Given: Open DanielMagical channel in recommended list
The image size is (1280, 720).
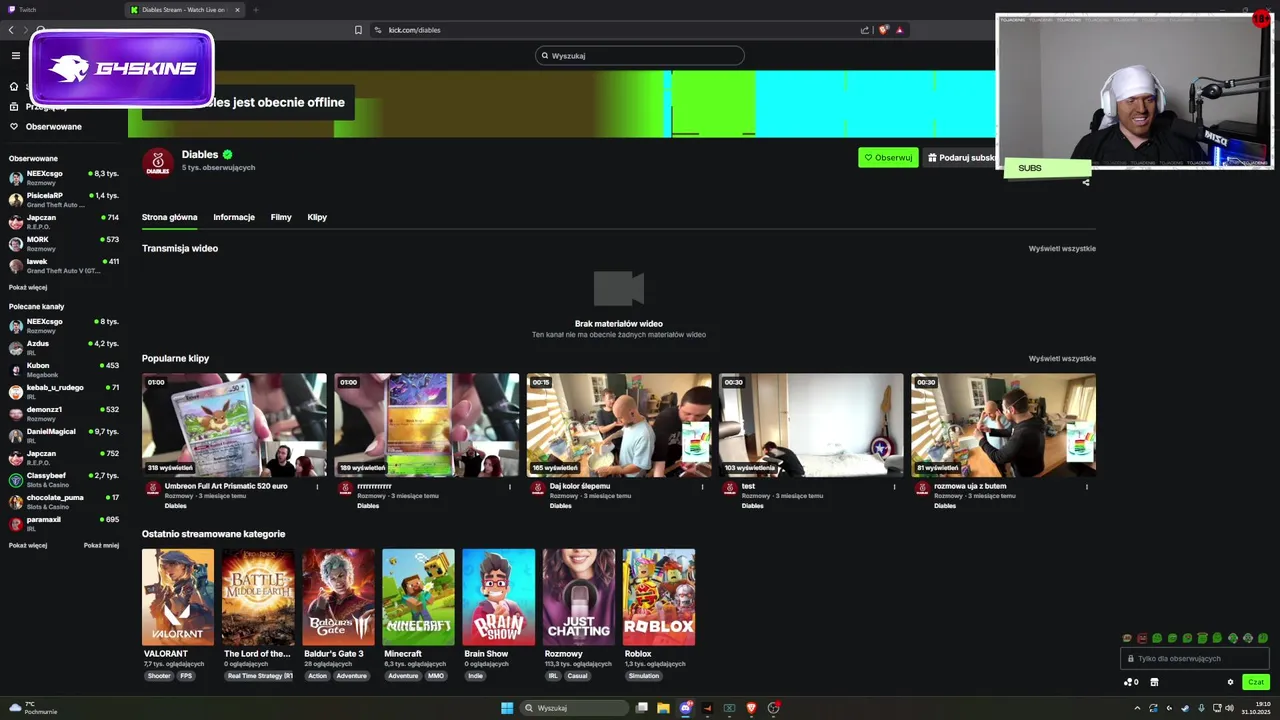Looking at the screenshot, I should point(63,436).
